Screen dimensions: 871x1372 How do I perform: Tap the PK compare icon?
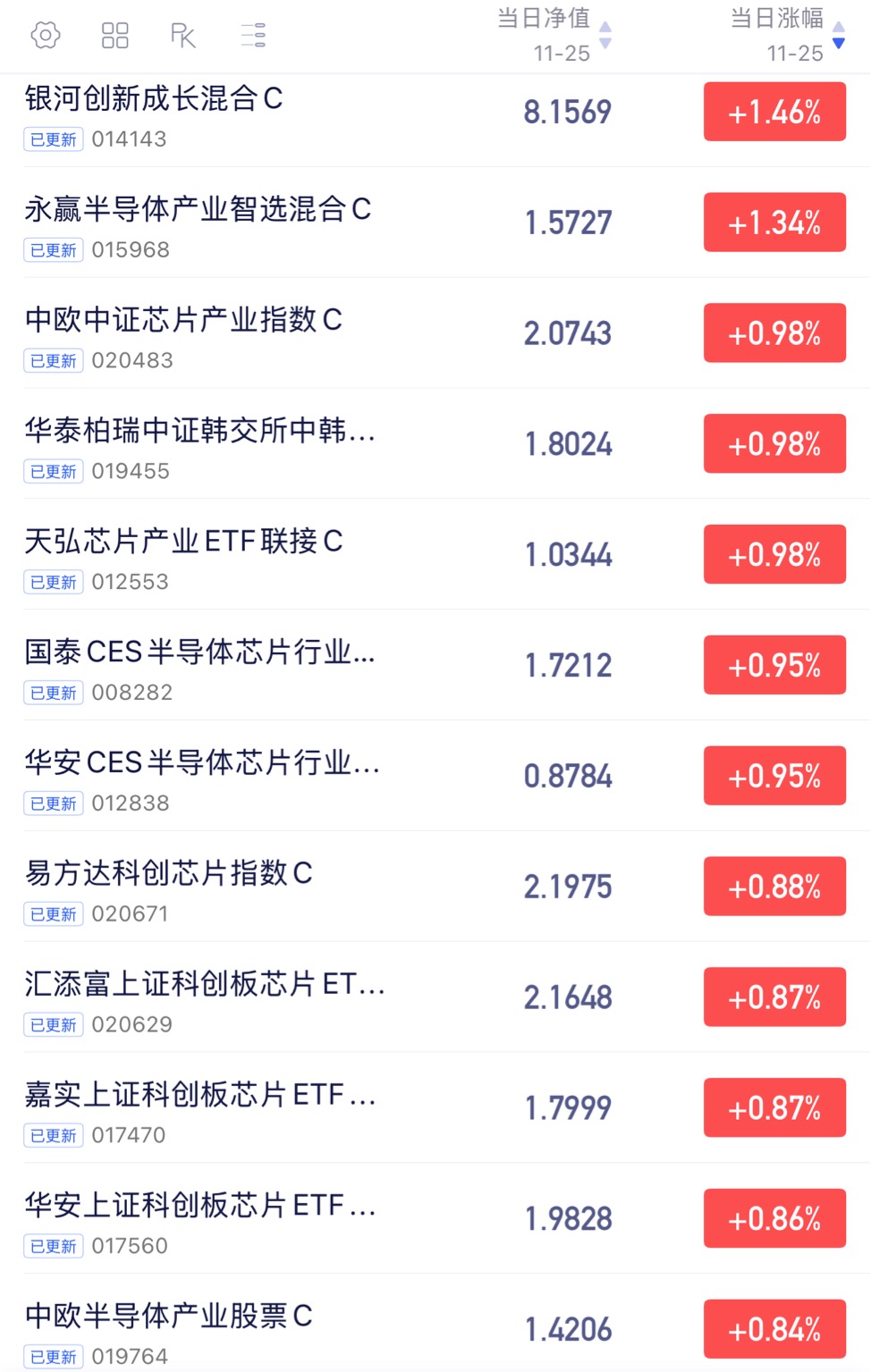click(183, 36)
